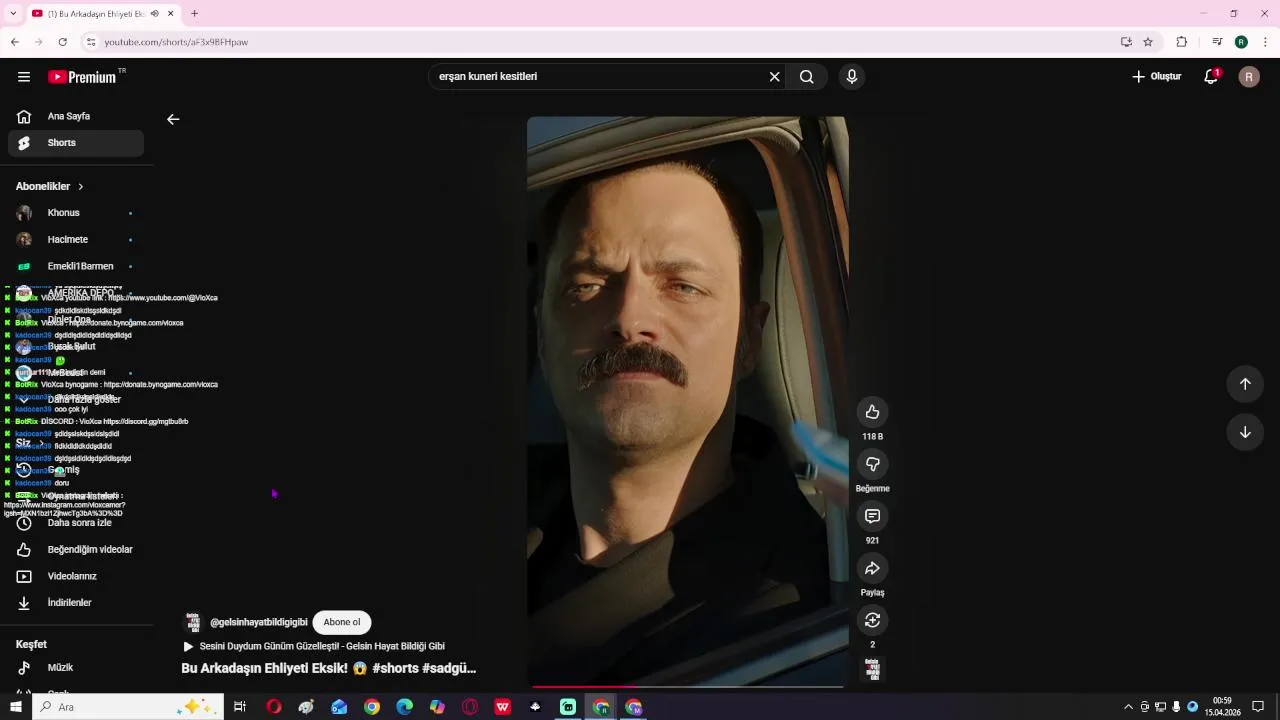This screenshot has width=1280, height=720.
Task: Run search with the magnifier button
Action: (807, 77)
